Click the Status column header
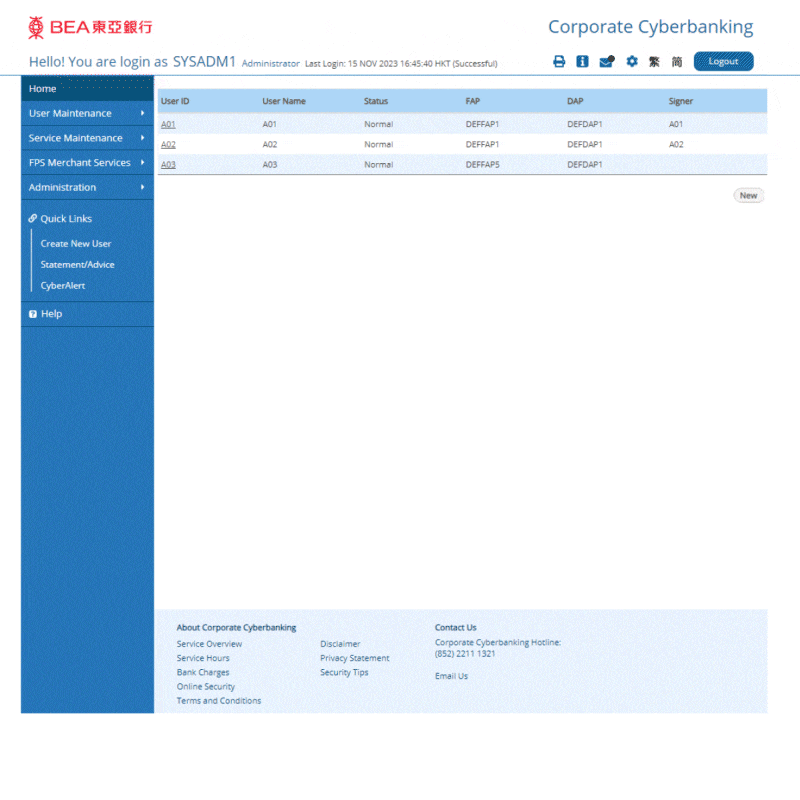 click(x=376, y=101)
